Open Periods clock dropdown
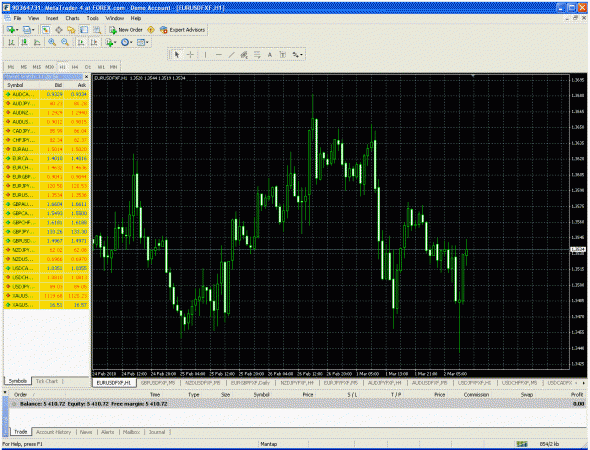The height and width of the screenshot is (450, 590). [x=126, y=43]
